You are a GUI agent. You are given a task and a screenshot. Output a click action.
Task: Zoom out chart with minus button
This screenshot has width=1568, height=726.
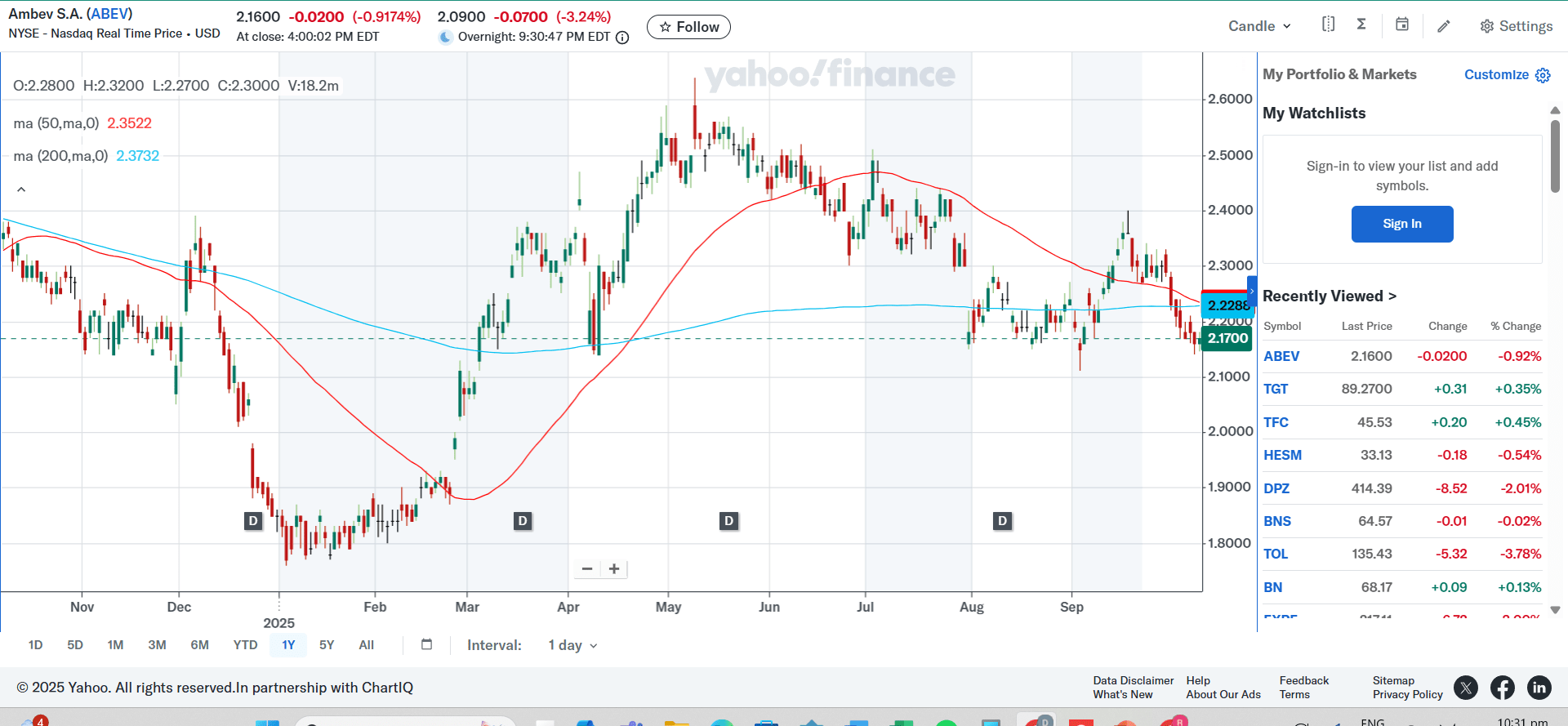click(x=587, y=568)
